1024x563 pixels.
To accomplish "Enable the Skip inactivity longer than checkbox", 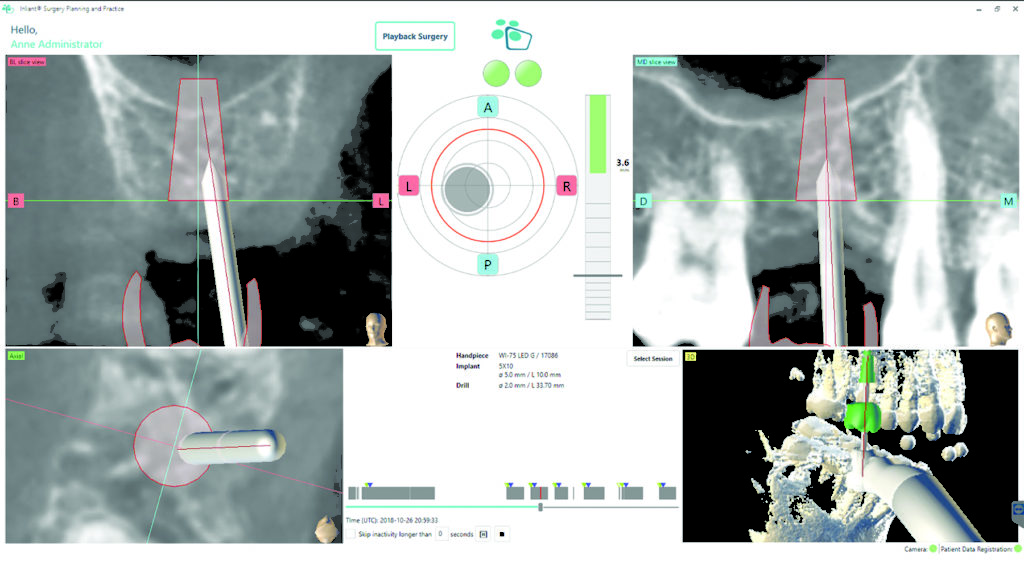I will point(351,534).
